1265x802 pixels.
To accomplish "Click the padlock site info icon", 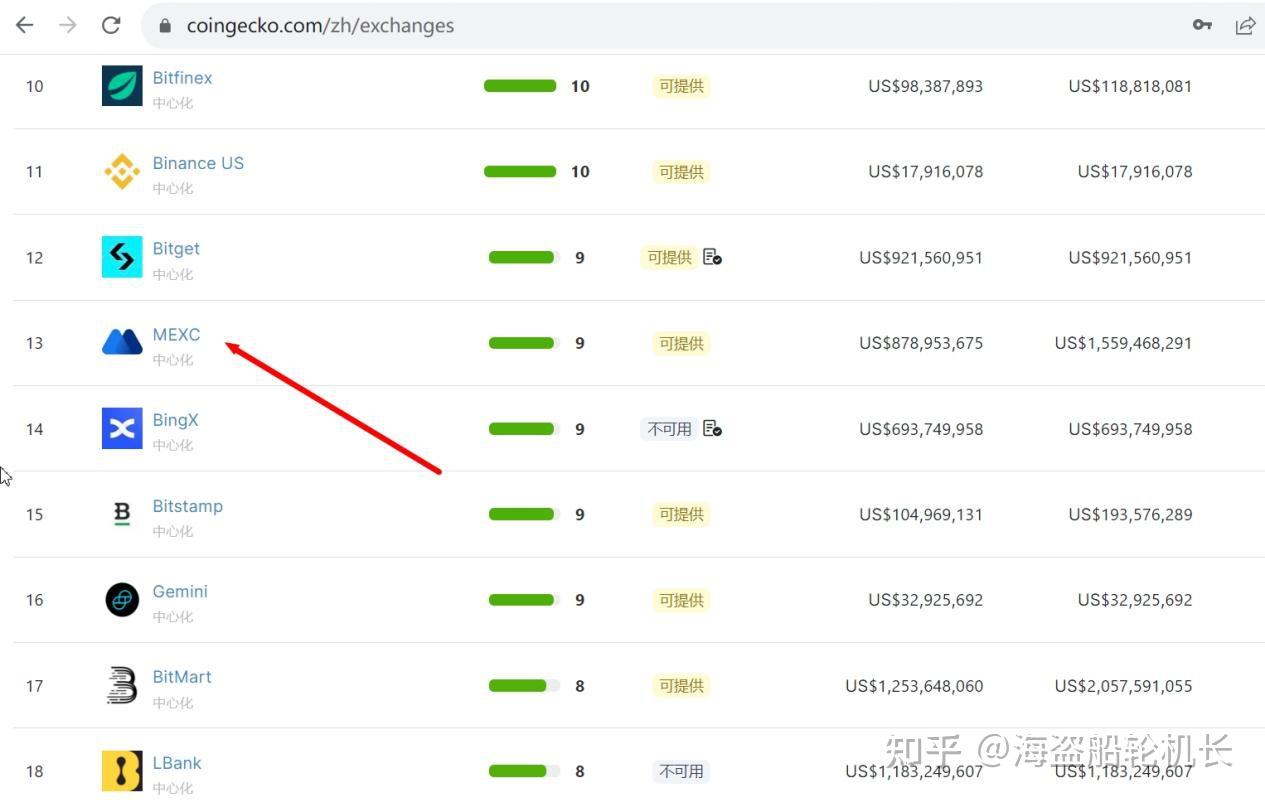I will pos(165,26).
